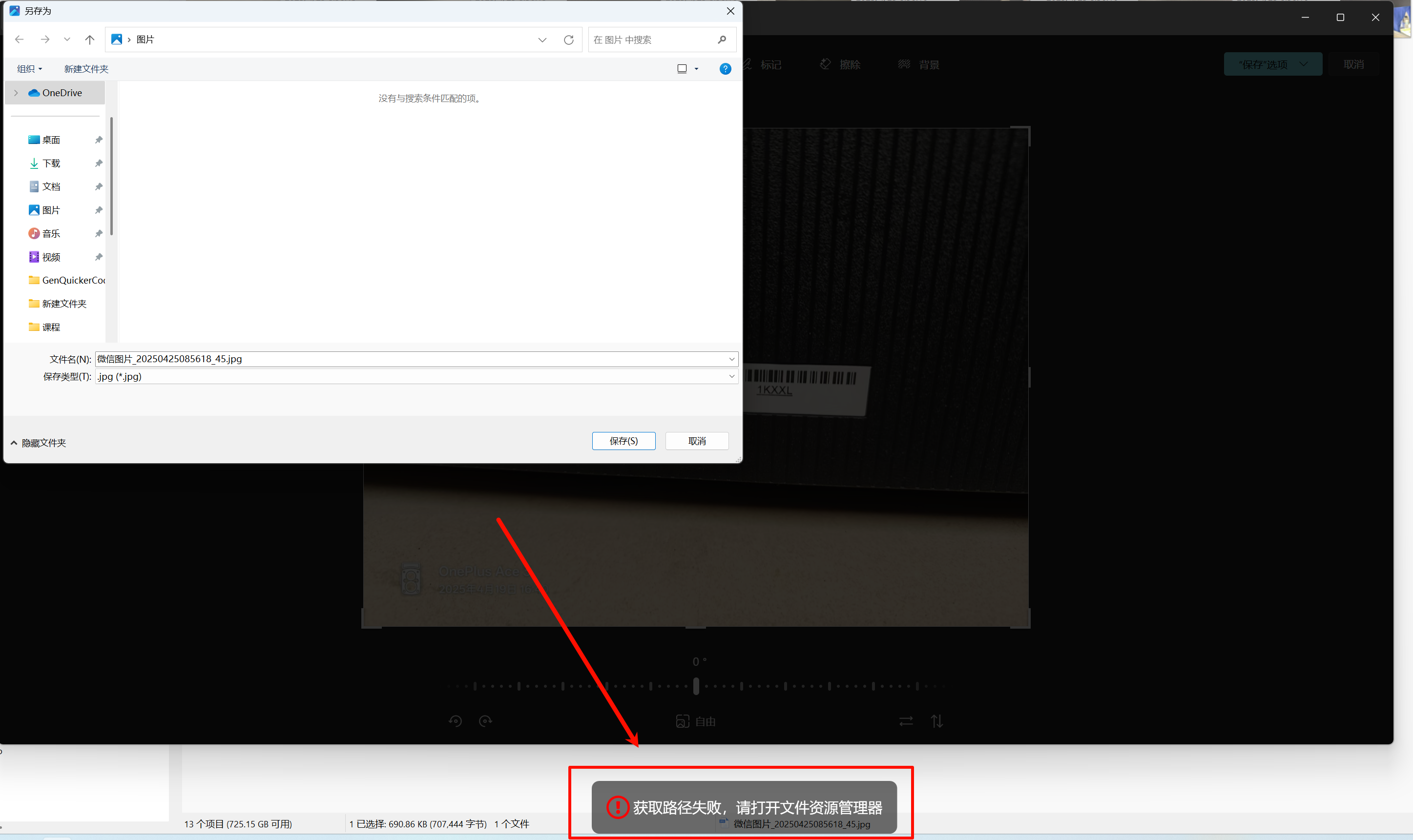Open 文档 folder in navigation pane
Viewport: 1413px width, 840px height.
click(51, 187)
